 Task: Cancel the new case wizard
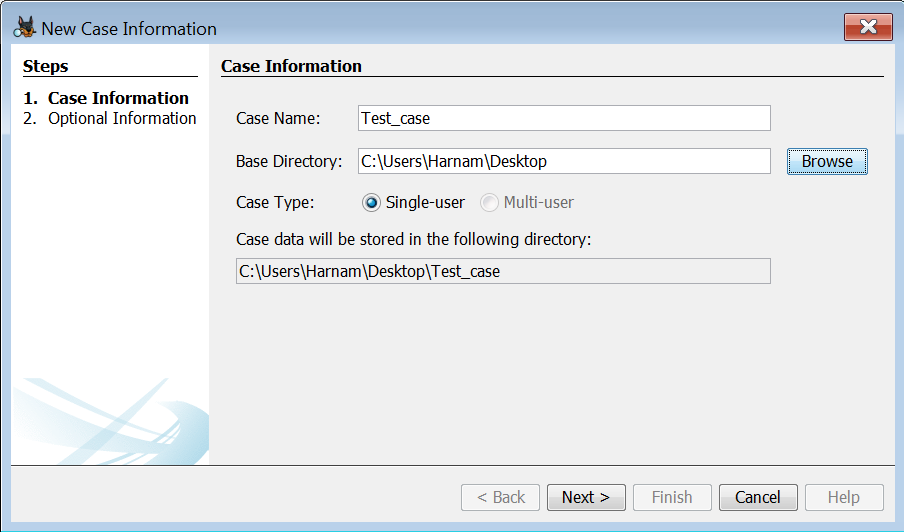coord(758,497)
